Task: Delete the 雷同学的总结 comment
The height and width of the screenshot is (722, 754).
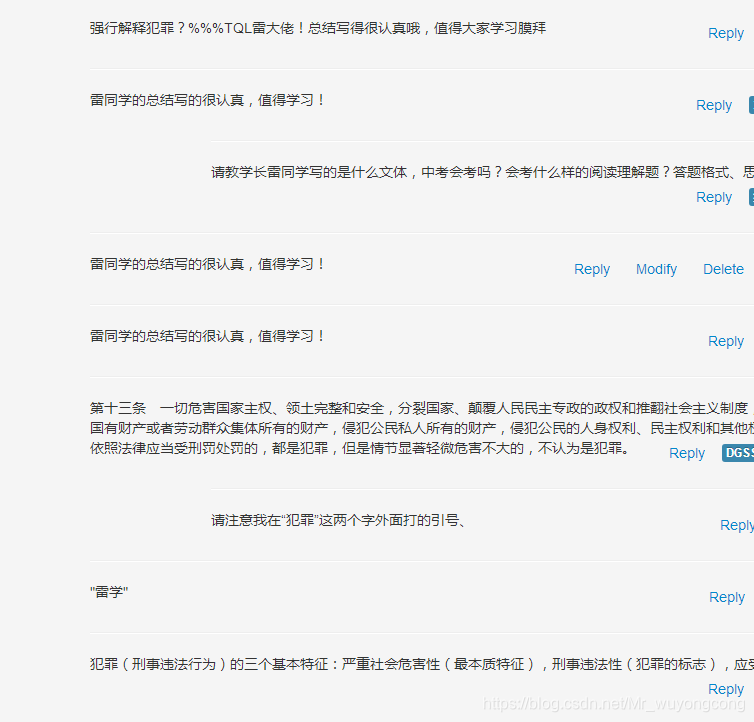Action: (723, 269)
